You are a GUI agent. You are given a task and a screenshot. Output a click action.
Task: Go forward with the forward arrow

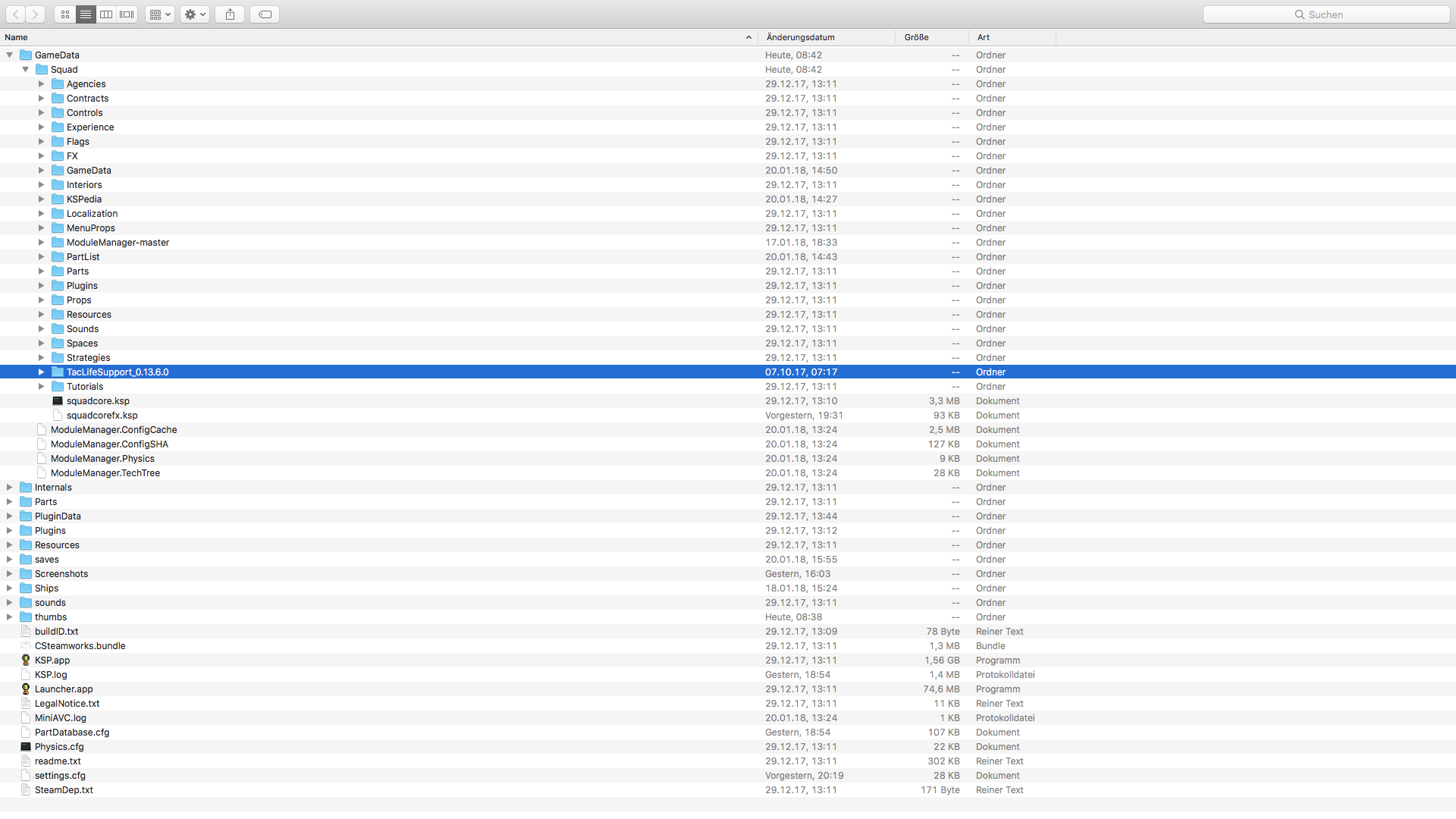click(35, 14)
